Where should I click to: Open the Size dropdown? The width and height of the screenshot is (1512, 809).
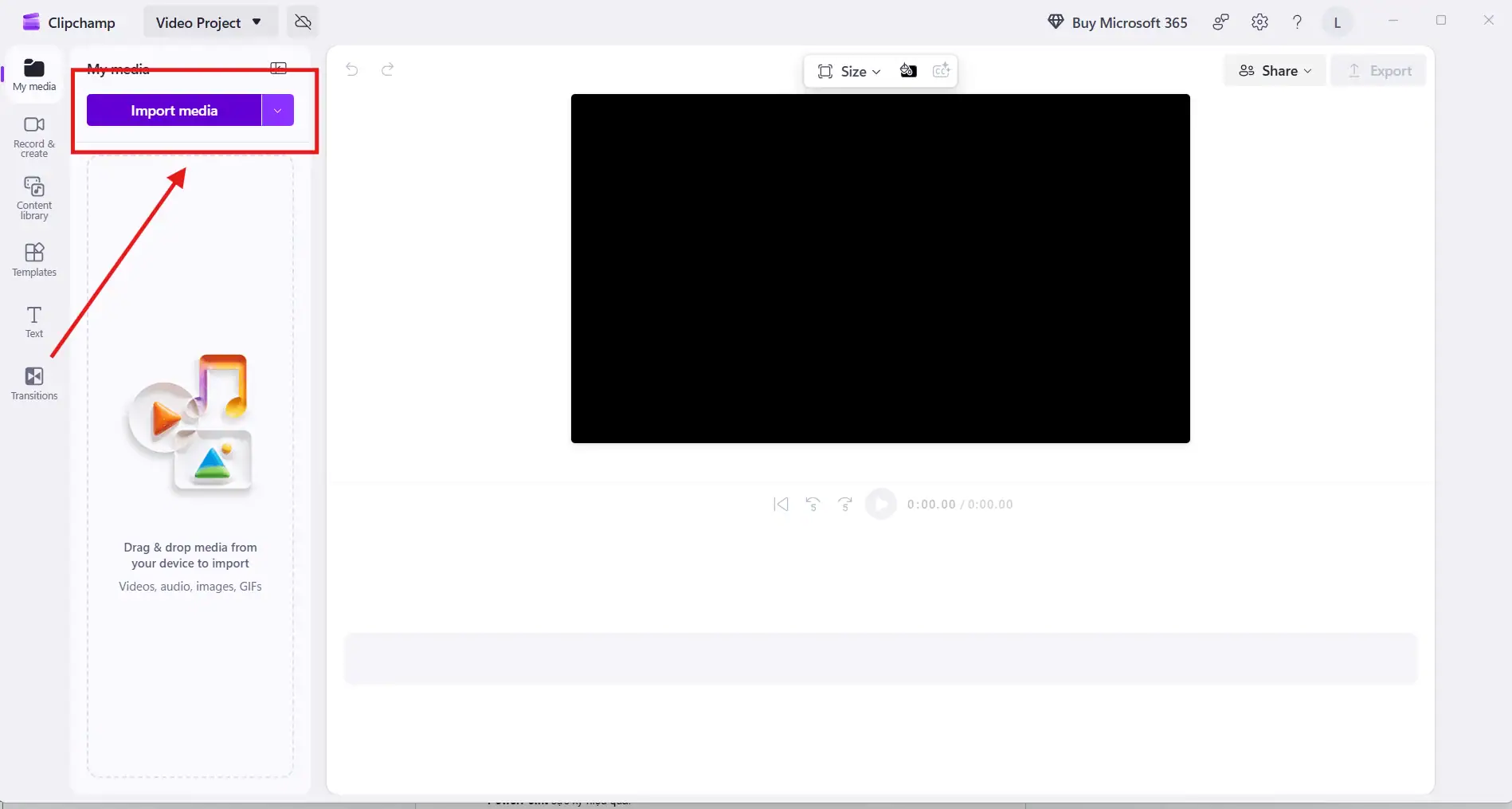click(x=848, y=71)
